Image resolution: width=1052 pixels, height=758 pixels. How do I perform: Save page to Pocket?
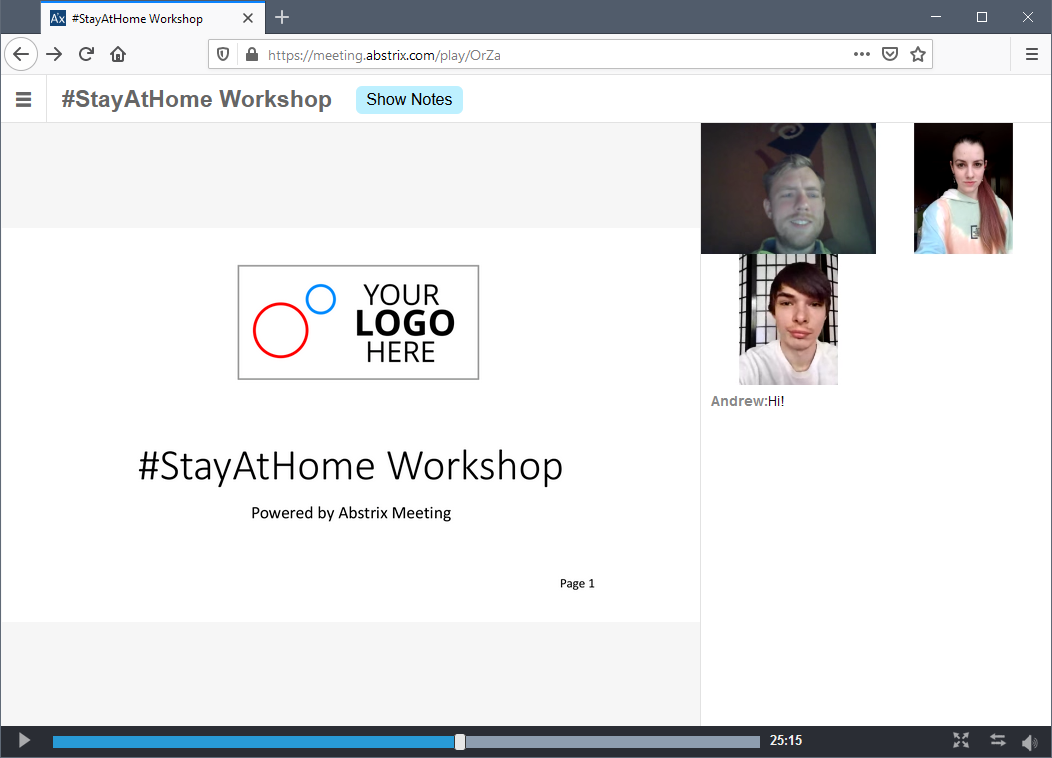coord(890,54)
